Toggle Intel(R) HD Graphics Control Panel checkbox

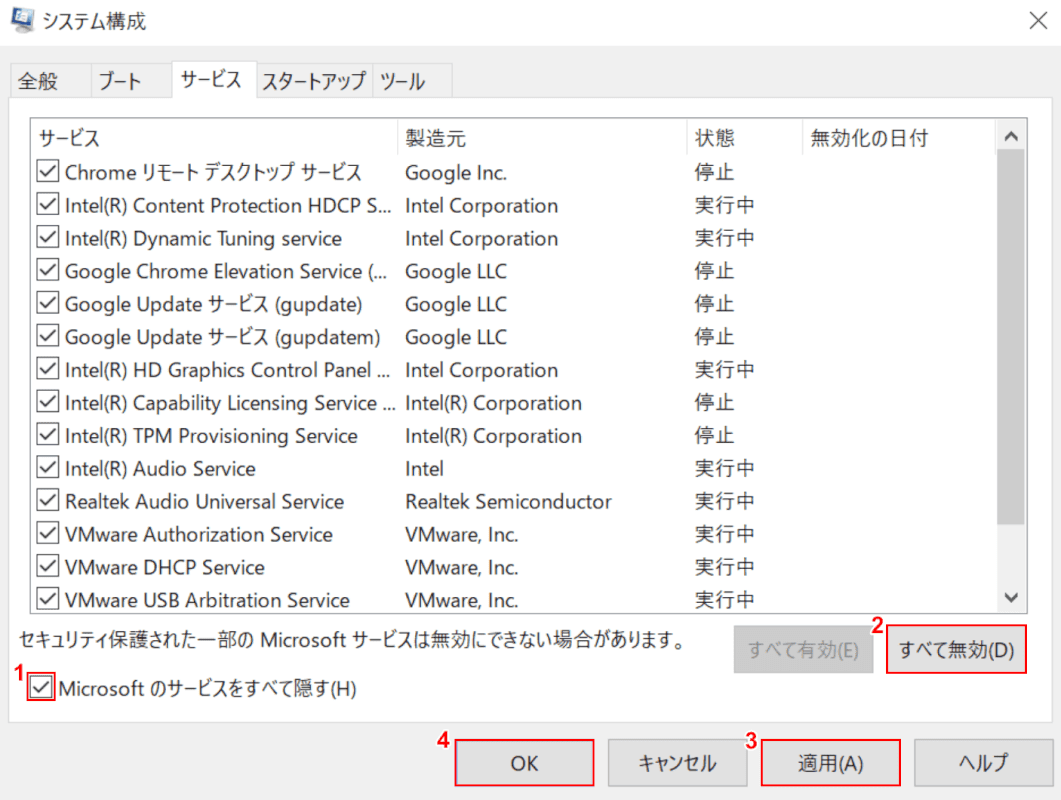tap(47, 369)
